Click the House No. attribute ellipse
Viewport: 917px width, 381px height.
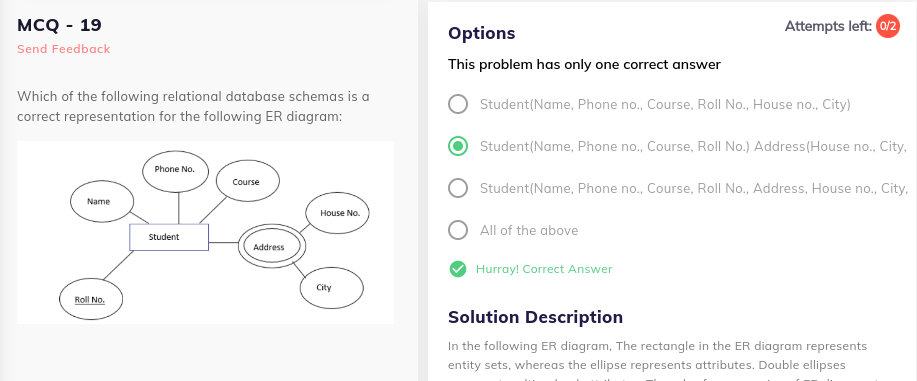click(337, 213)
